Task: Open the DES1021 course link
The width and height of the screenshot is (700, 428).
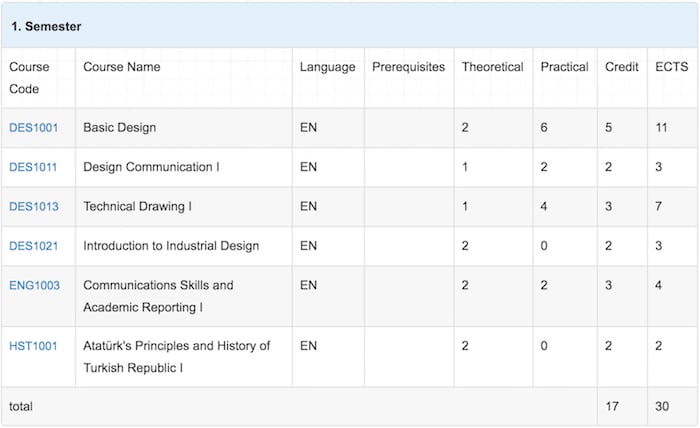Action: pyautogui.click(x=33, y=246)
